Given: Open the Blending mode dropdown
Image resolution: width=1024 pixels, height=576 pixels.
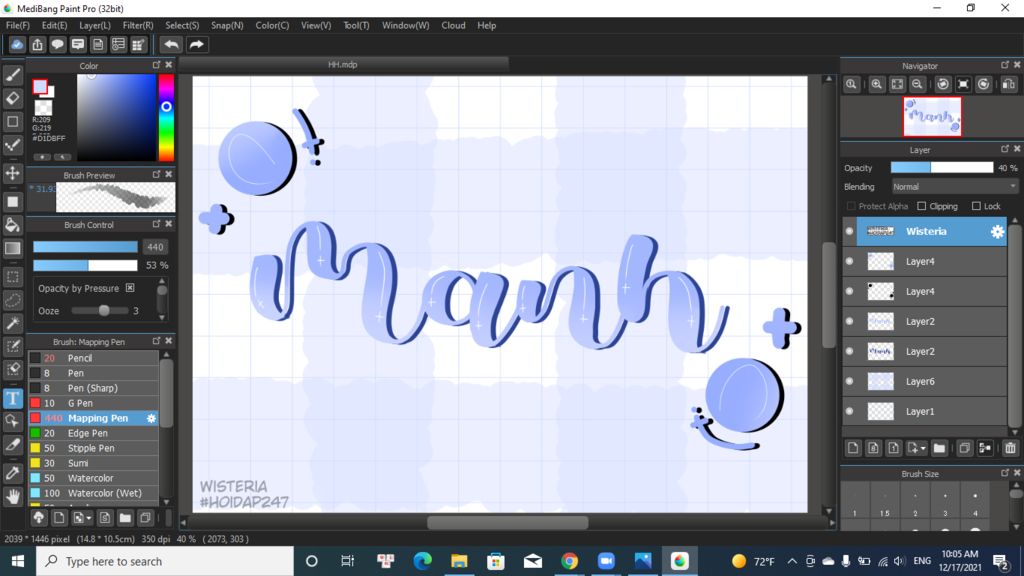Looking at the screenshot, I should pyautogui.click(x=955, y=187).
